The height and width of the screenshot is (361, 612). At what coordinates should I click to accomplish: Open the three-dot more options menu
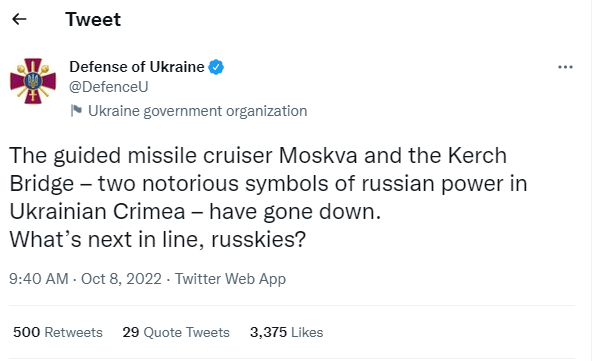coord(565,67)
